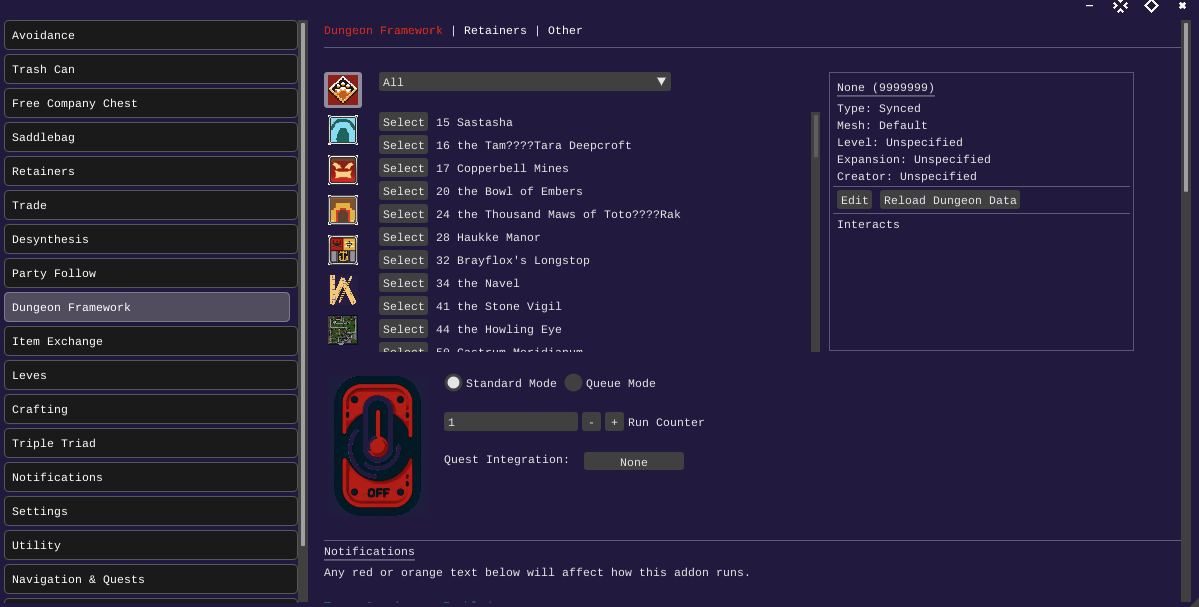This screenshot has width=1199, height=607.
Task: Open the Quest Integration None selector
Action: pyautogui.click(x=633, y=462)
